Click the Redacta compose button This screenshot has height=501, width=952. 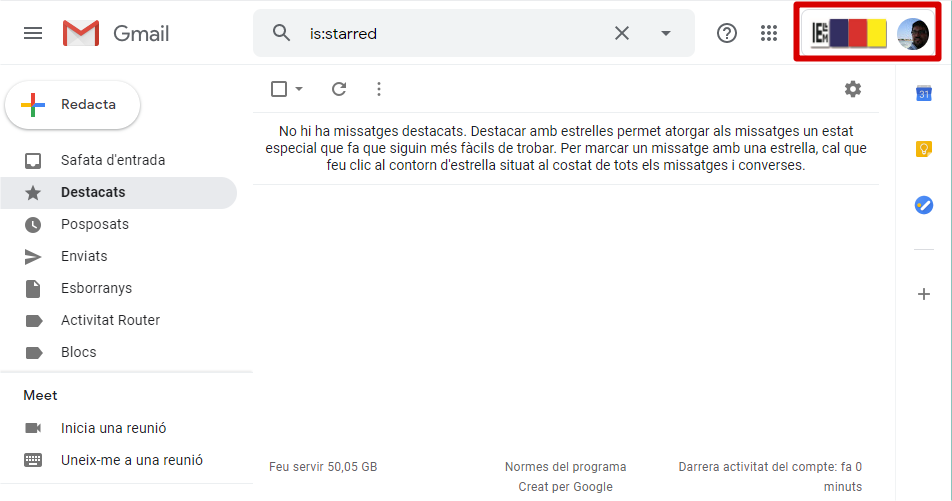pos(73,105)
